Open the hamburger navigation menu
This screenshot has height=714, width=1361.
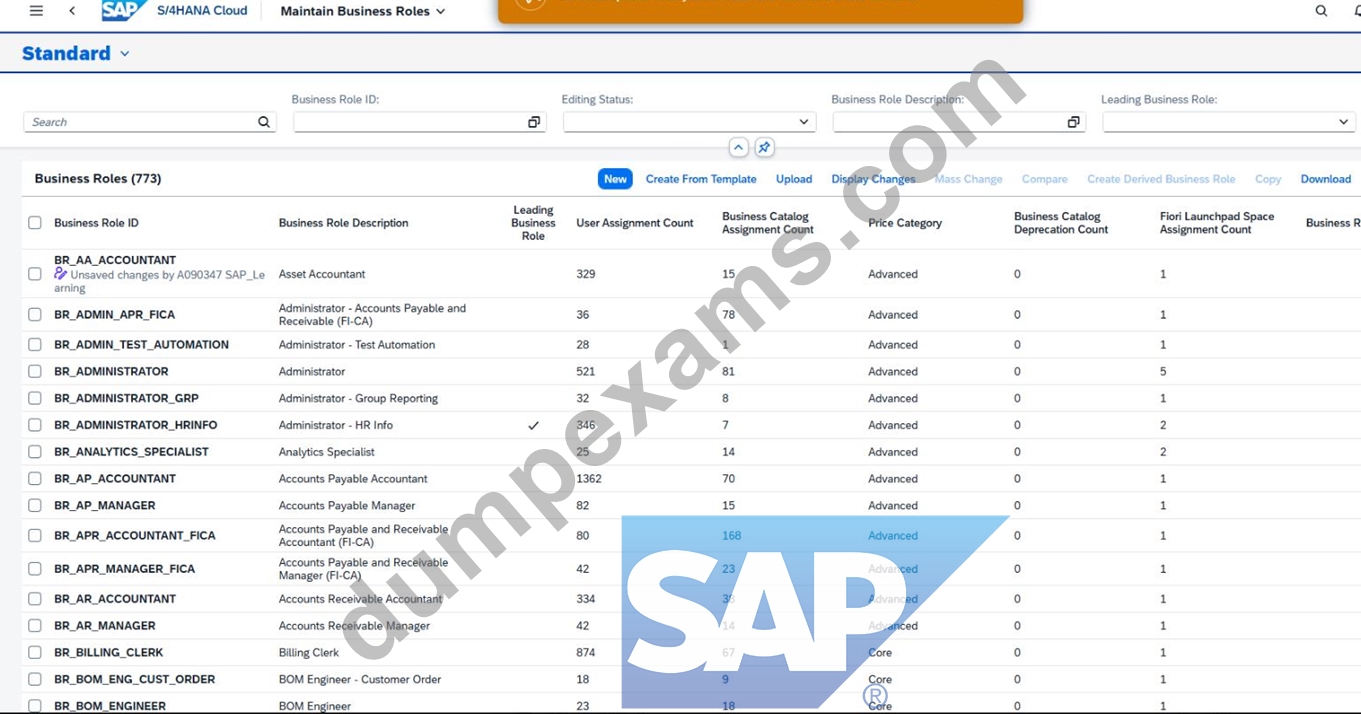click(36, 11)
